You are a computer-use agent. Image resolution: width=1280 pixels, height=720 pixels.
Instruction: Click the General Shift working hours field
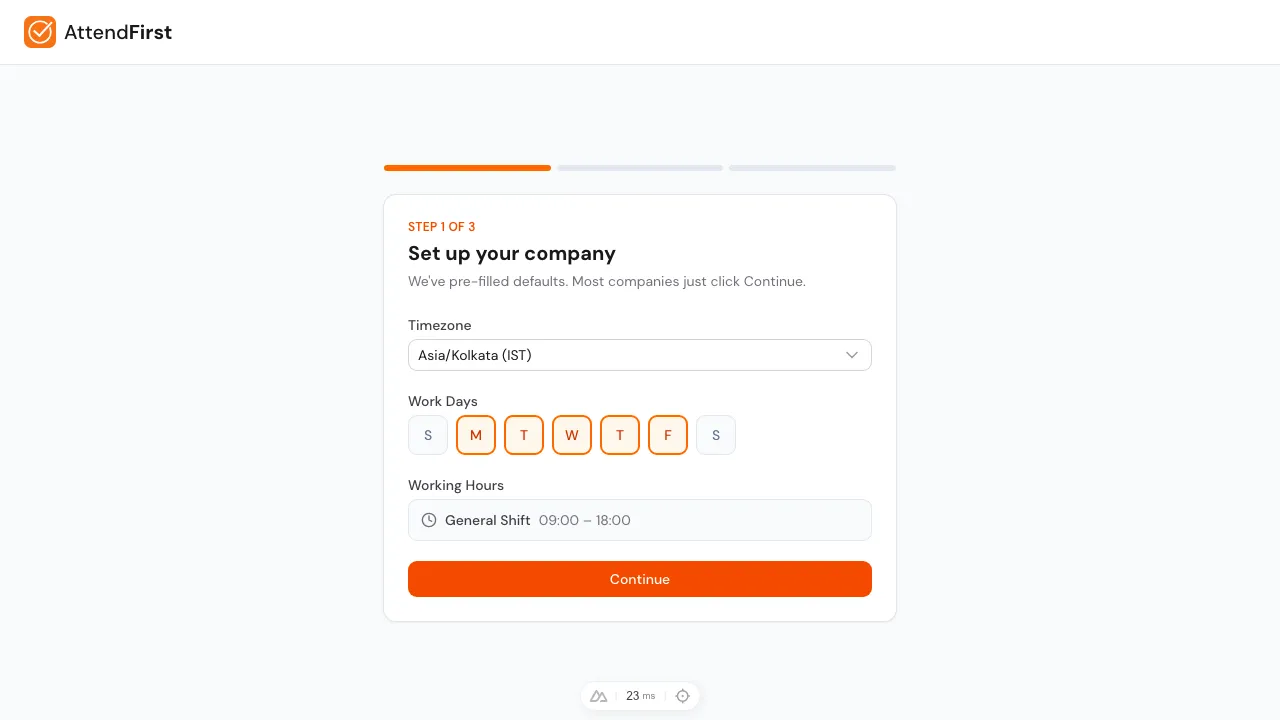tap(640, 520)
